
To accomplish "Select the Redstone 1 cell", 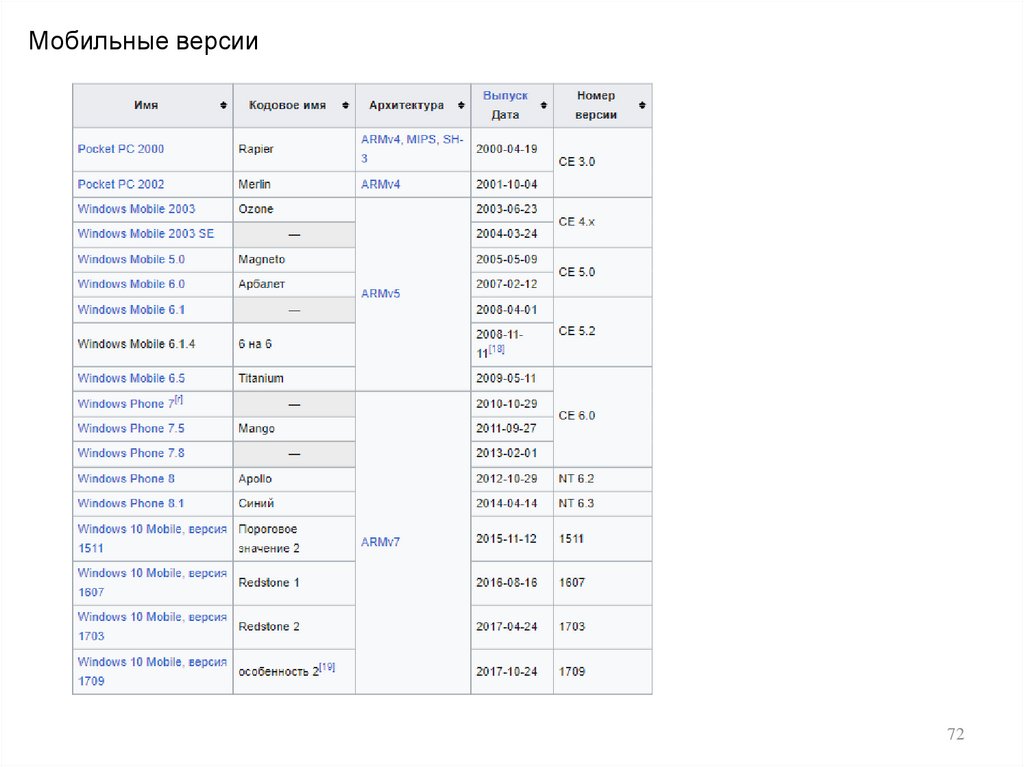I will click(x=295, y=583).
